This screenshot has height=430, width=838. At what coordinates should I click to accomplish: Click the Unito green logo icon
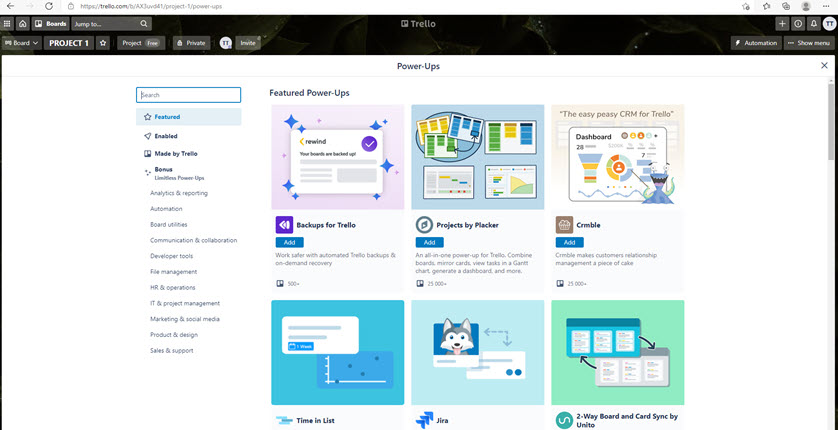click(564, 420)
